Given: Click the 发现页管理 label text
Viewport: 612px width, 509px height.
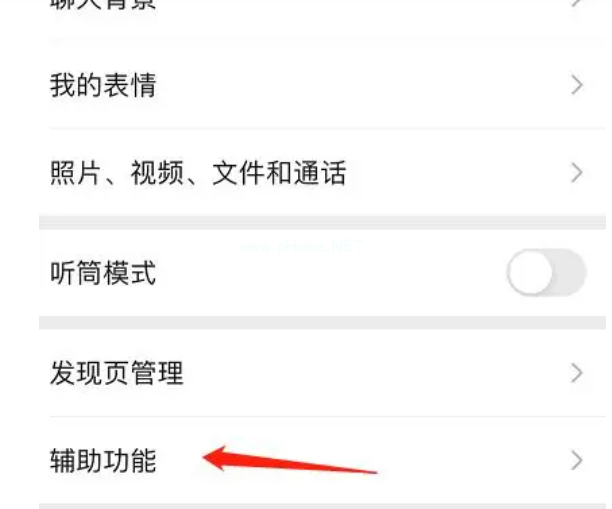Looking at the screenshot, I should [116, 373].
